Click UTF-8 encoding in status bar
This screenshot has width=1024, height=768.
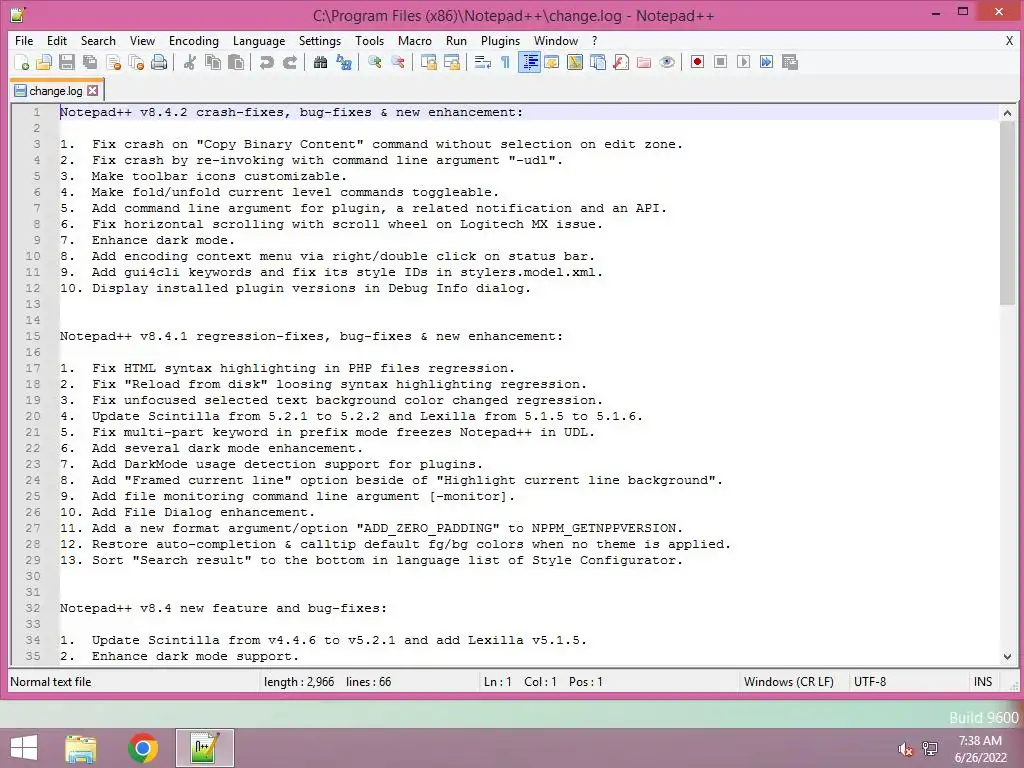click(x=870, y=682)
